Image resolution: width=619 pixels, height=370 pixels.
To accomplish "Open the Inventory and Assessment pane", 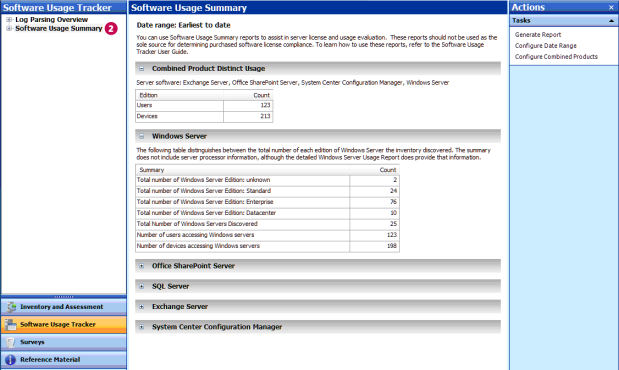I will [x=64, y=307].
